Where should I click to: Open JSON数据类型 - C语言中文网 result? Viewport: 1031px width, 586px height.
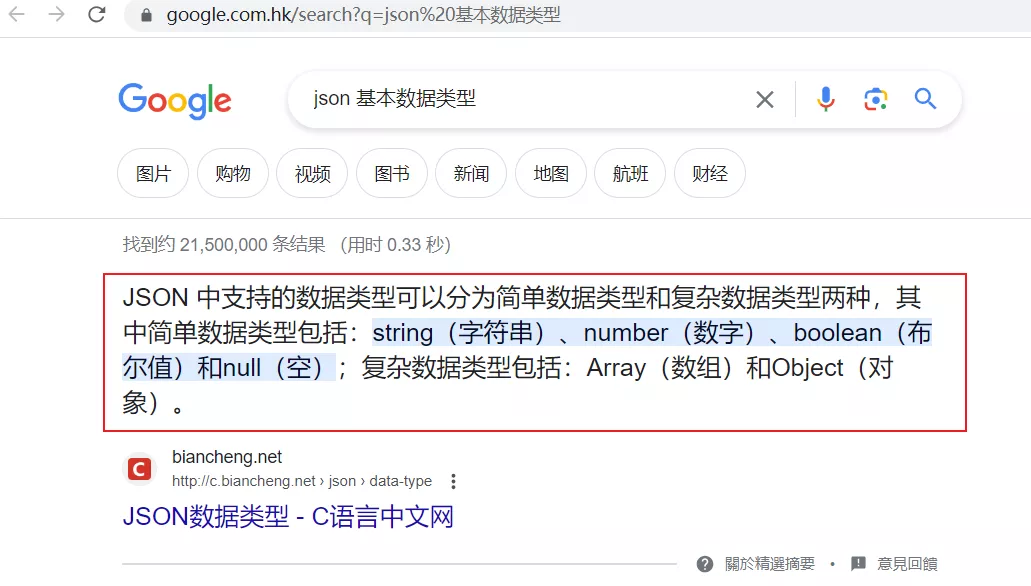point(288,517)
